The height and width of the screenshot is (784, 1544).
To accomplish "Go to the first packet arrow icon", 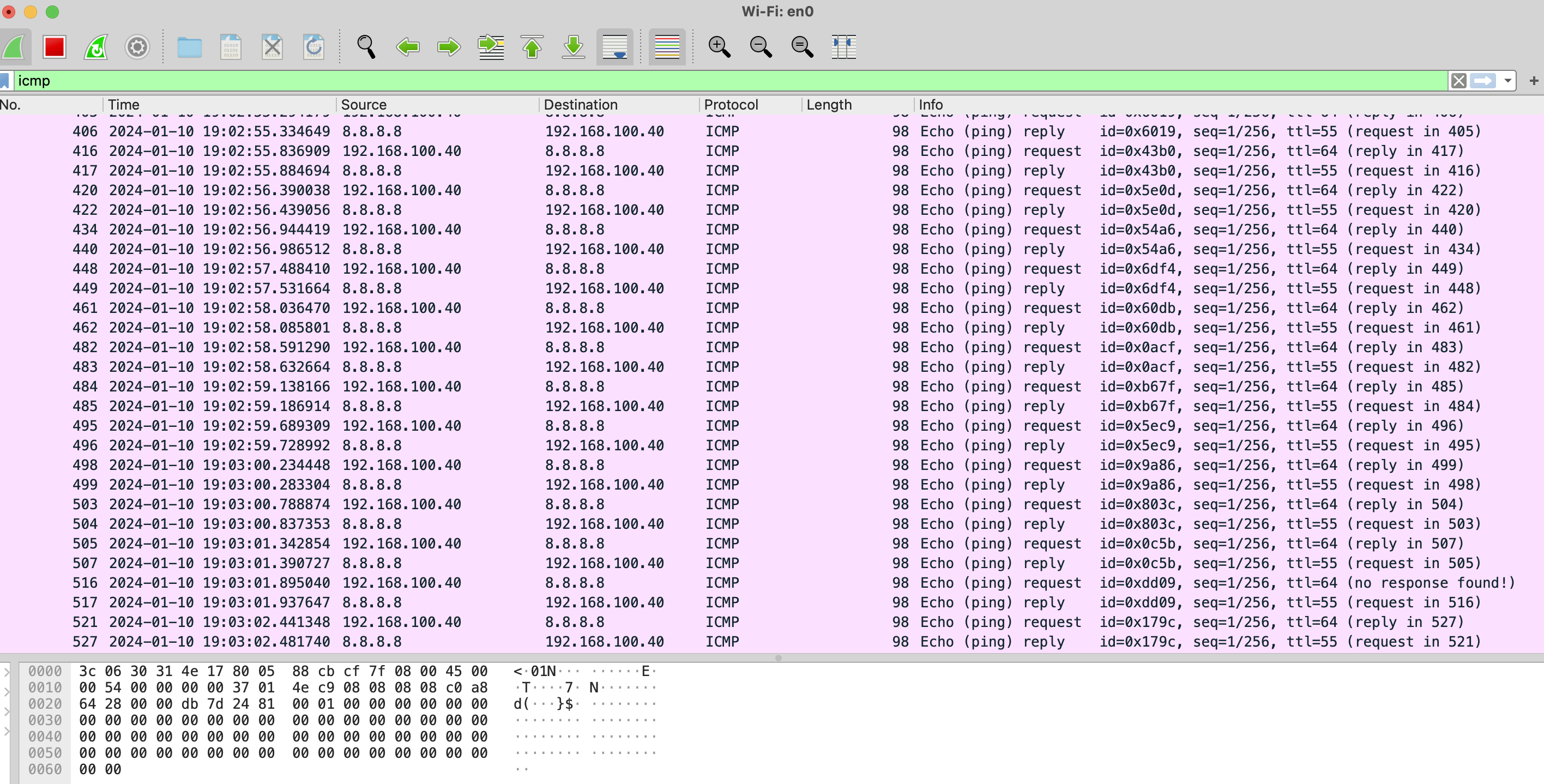I will 532,47.
